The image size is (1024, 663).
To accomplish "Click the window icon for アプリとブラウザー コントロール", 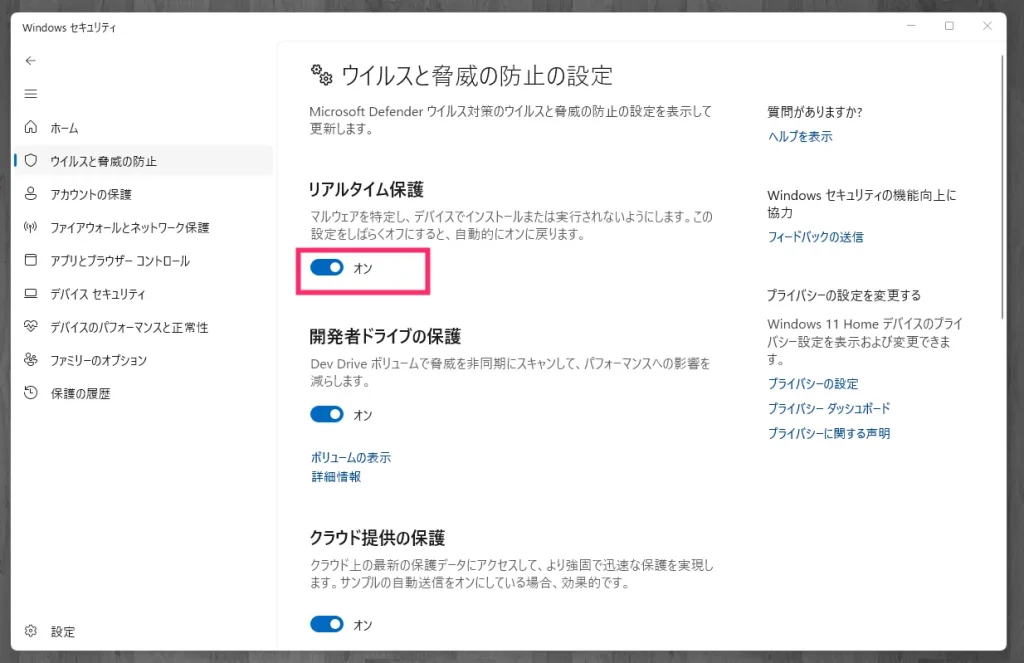I will click(x=31, y=260).
